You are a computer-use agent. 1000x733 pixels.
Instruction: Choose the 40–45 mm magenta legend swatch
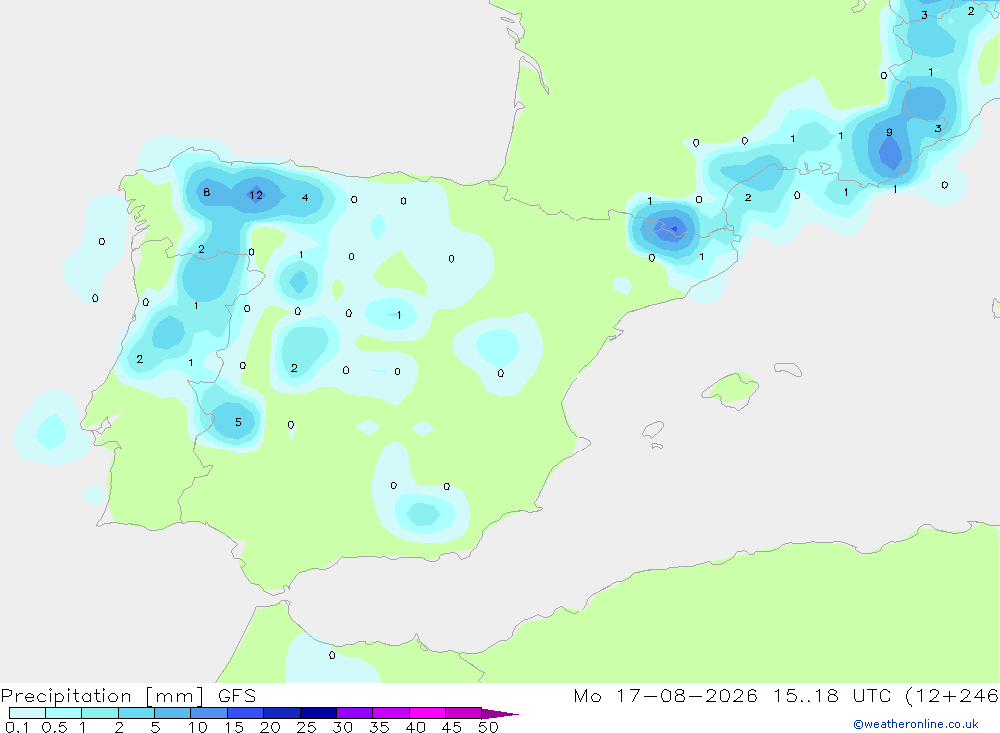click(x=427, y=713)
